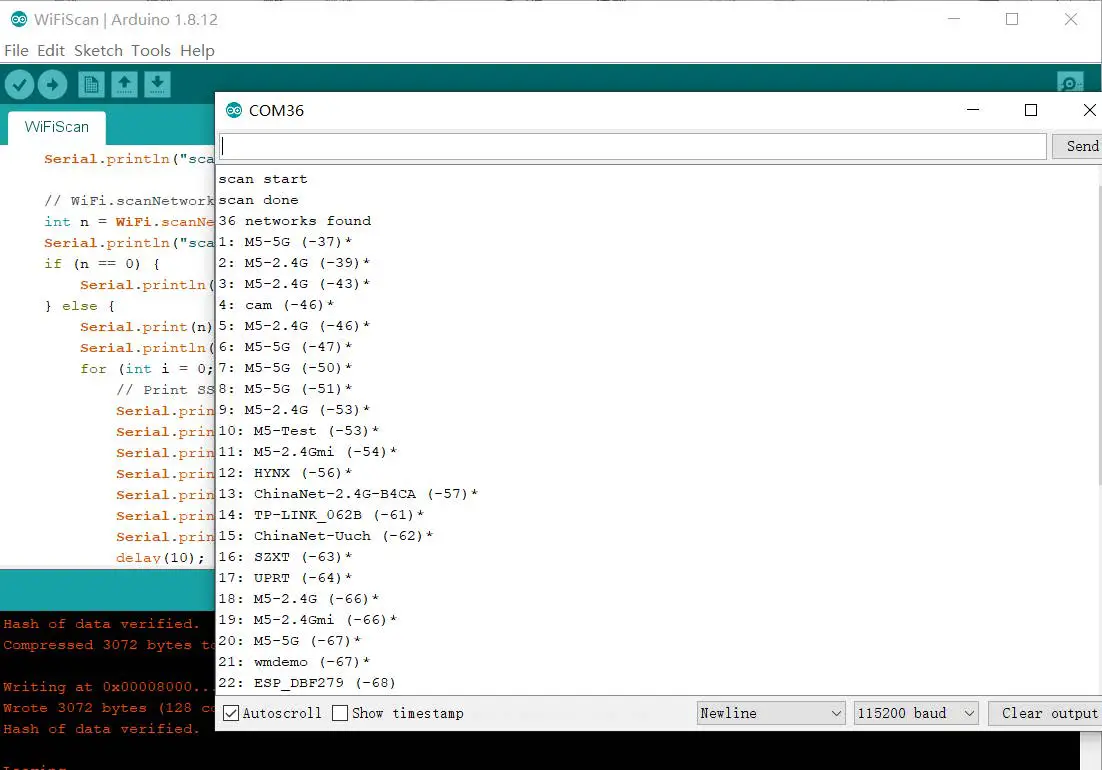Open the Newline line-ending dropdown
The width and height of the screenshot is (1102, 770).
pos(771,713)
